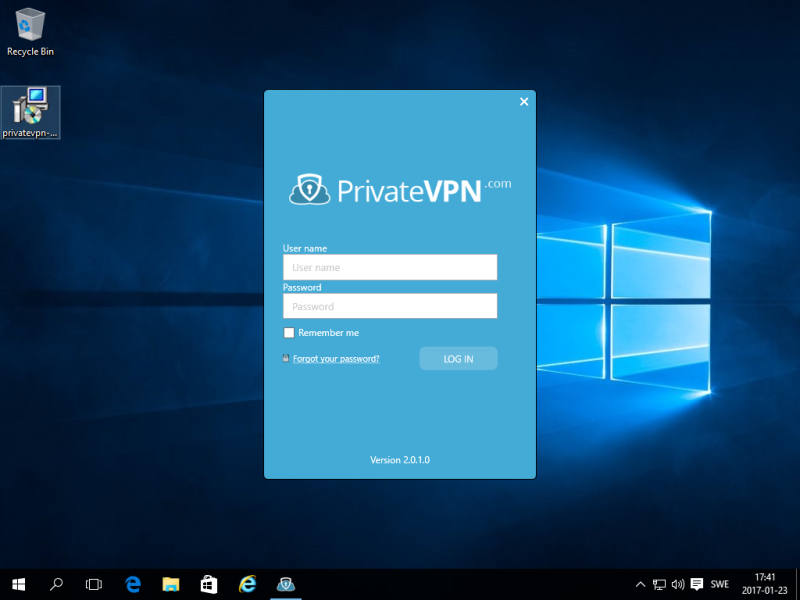Image resolution: width=800 pixels, height=600 pixels.
Task: Open Internet Explorer from the taskbar
Action: pyautogui.click(x=247, y=584)
